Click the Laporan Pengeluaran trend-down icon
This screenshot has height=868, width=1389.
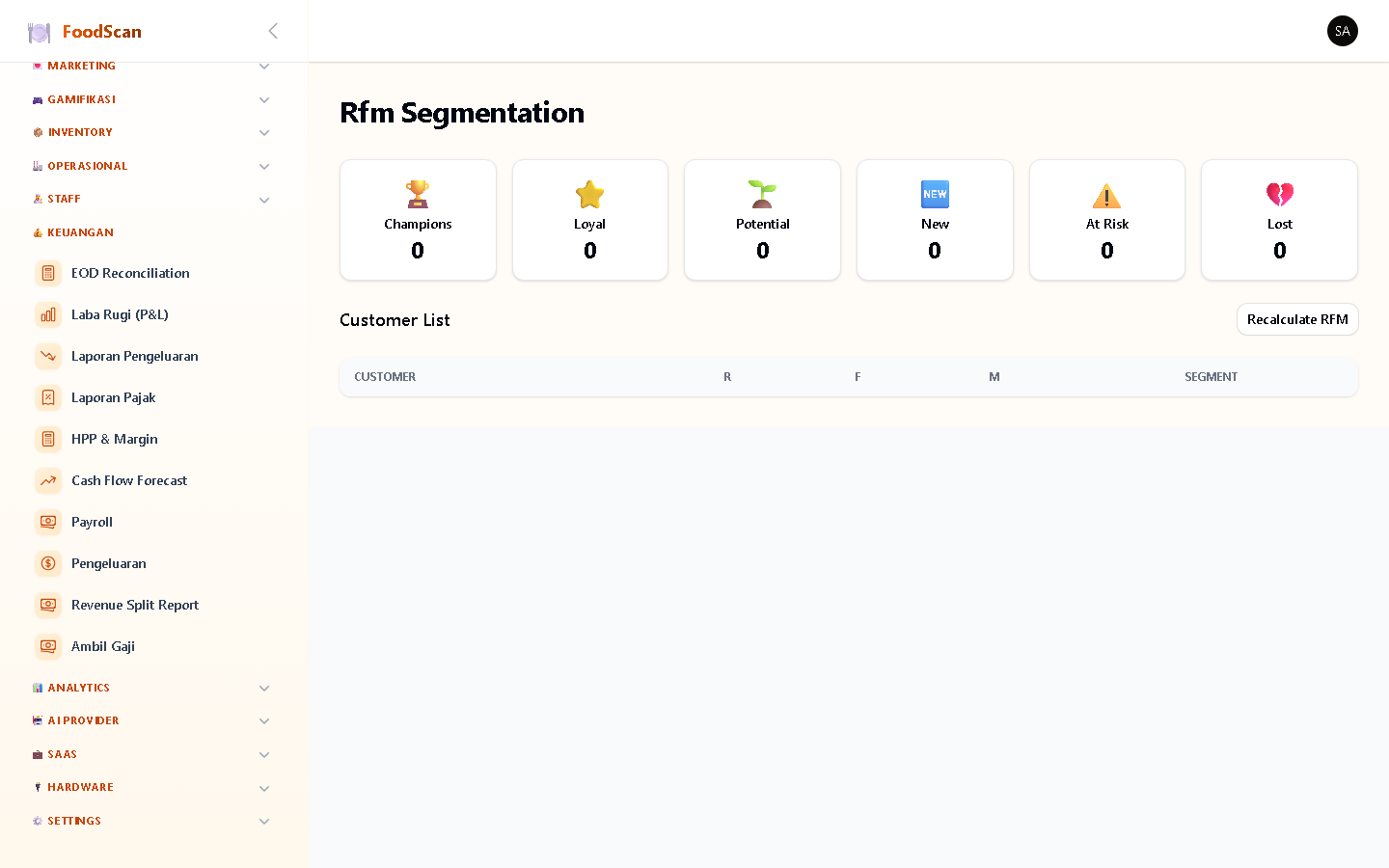tap(48, 356)
